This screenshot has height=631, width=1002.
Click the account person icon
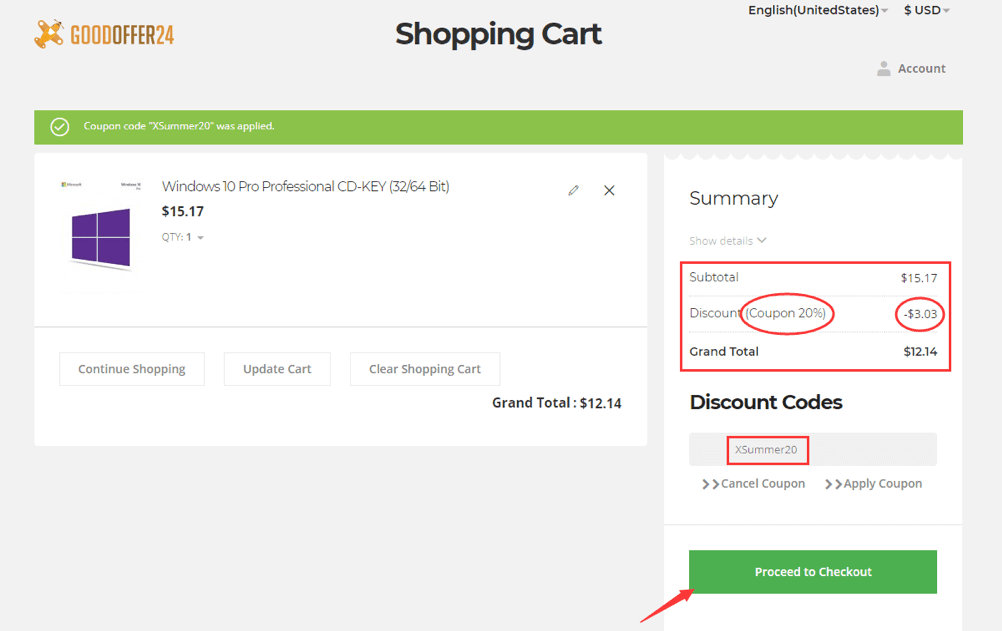pyautogui.click(x=883, y=68)
